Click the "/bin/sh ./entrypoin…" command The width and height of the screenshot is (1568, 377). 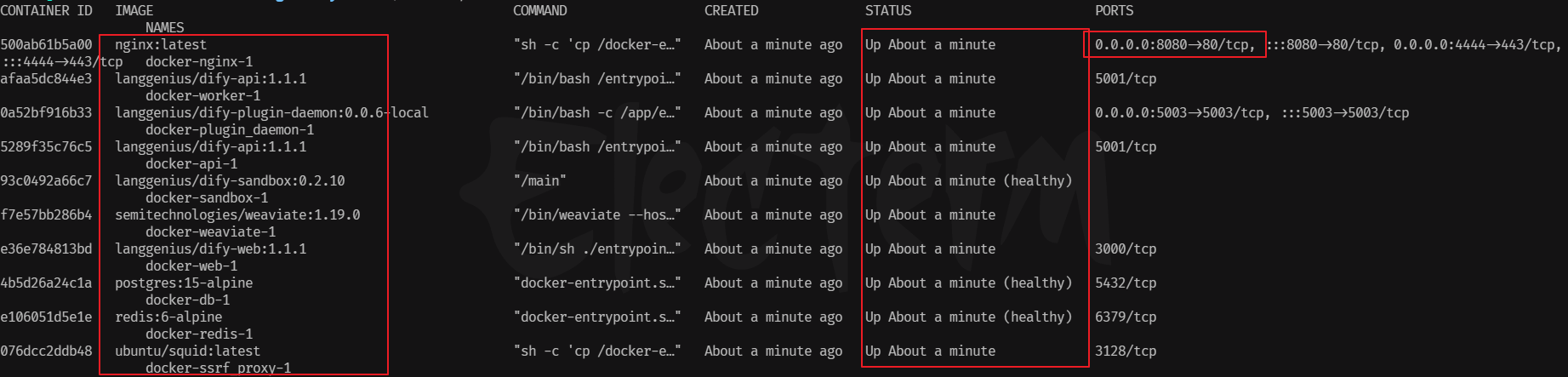597,249
